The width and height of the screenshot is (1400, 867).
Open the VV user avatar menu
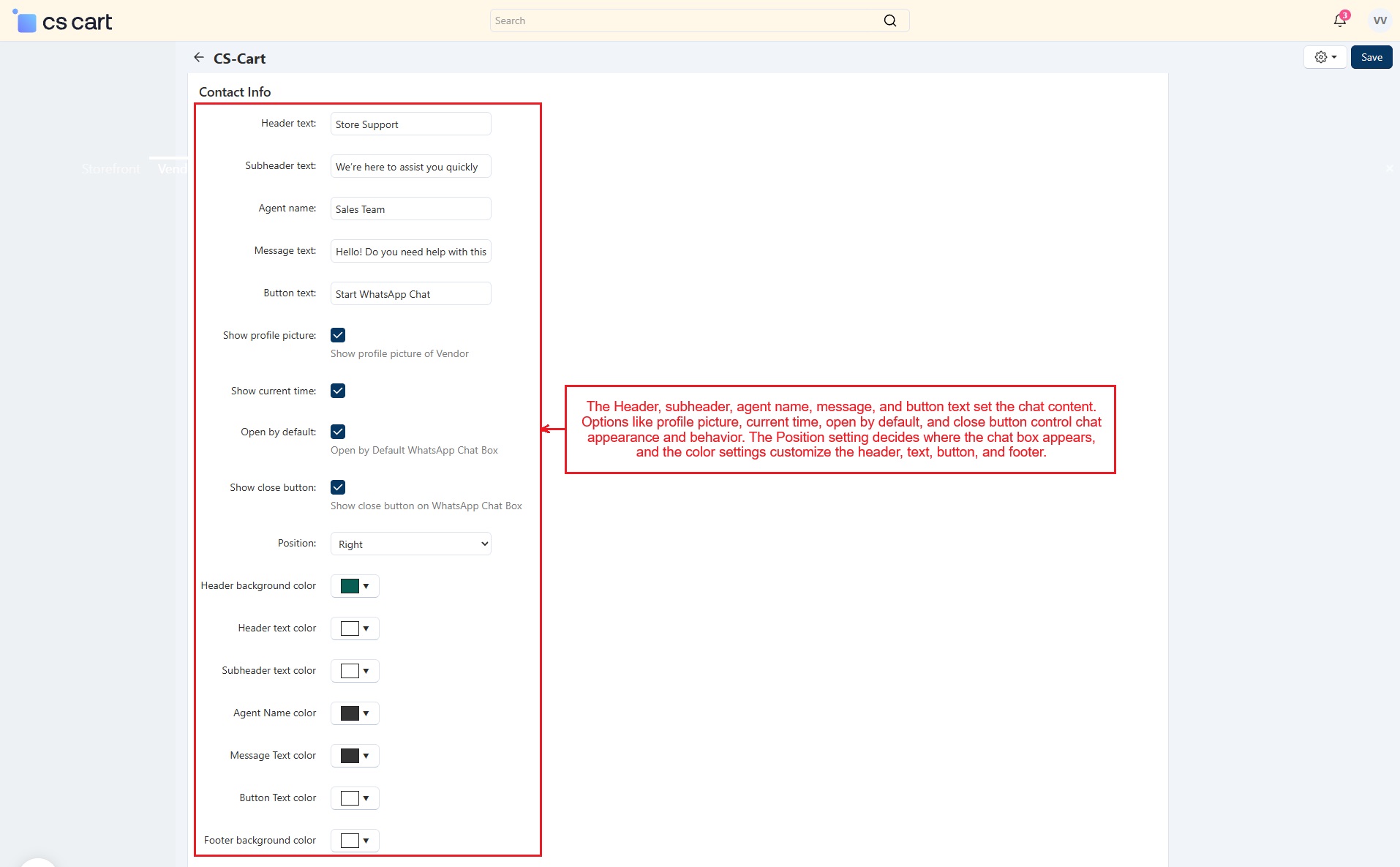click(x=1380, y=20)
